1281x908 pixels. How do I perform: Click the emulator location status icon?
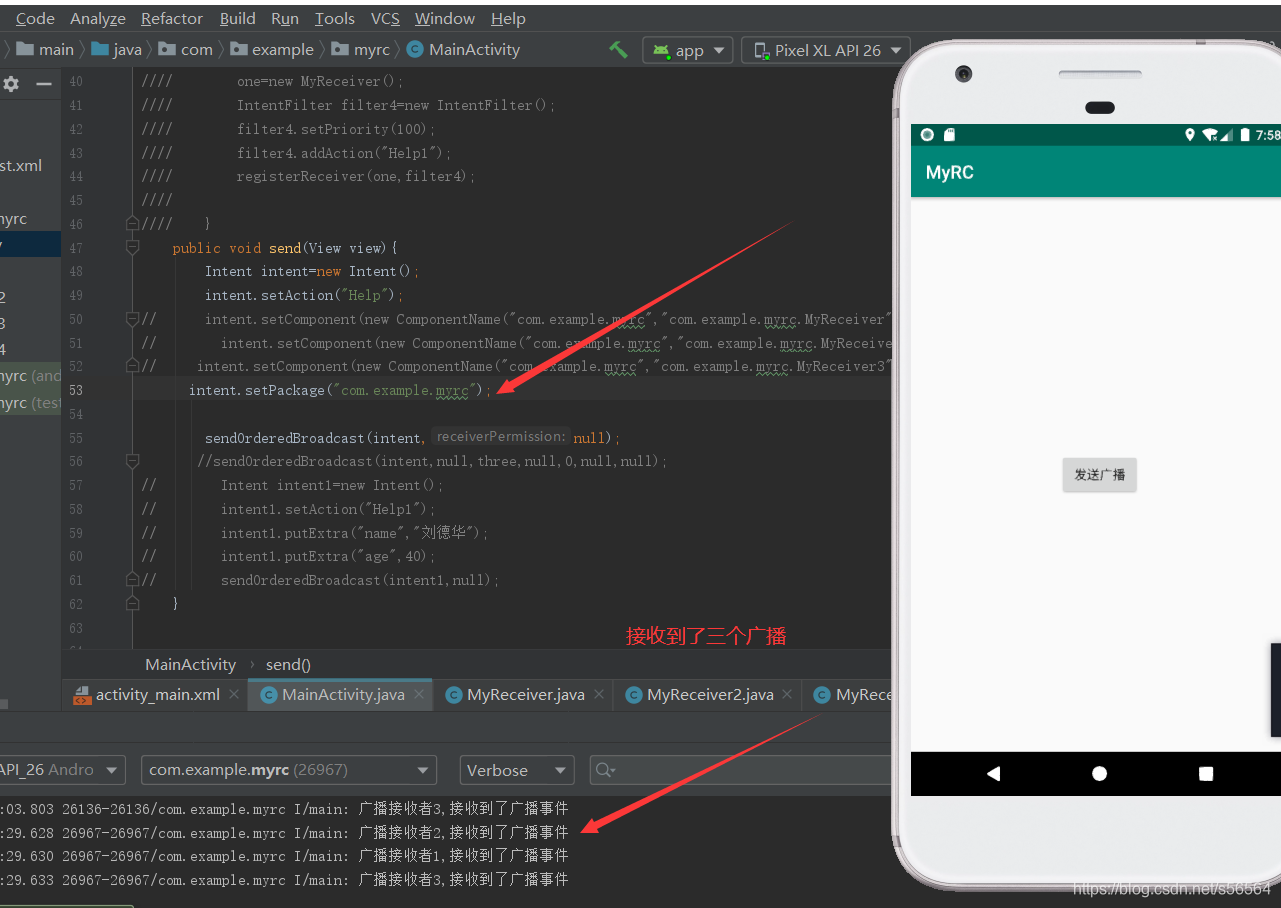point(1190,135)
